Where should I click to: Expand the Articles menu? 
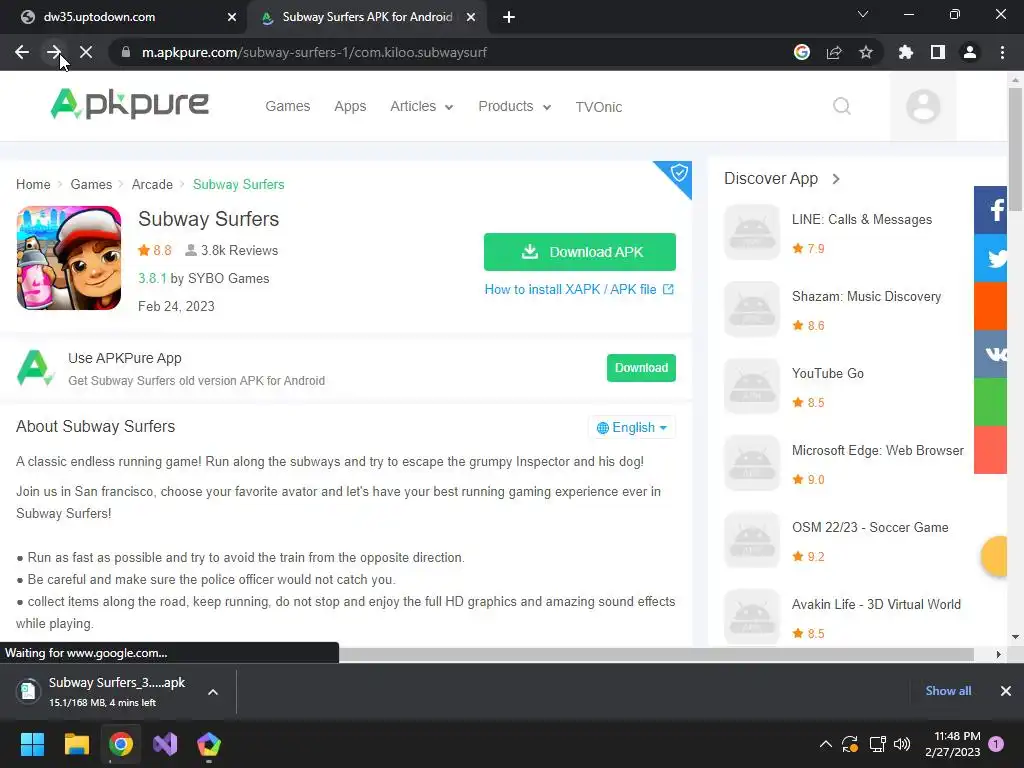[422, 106]
